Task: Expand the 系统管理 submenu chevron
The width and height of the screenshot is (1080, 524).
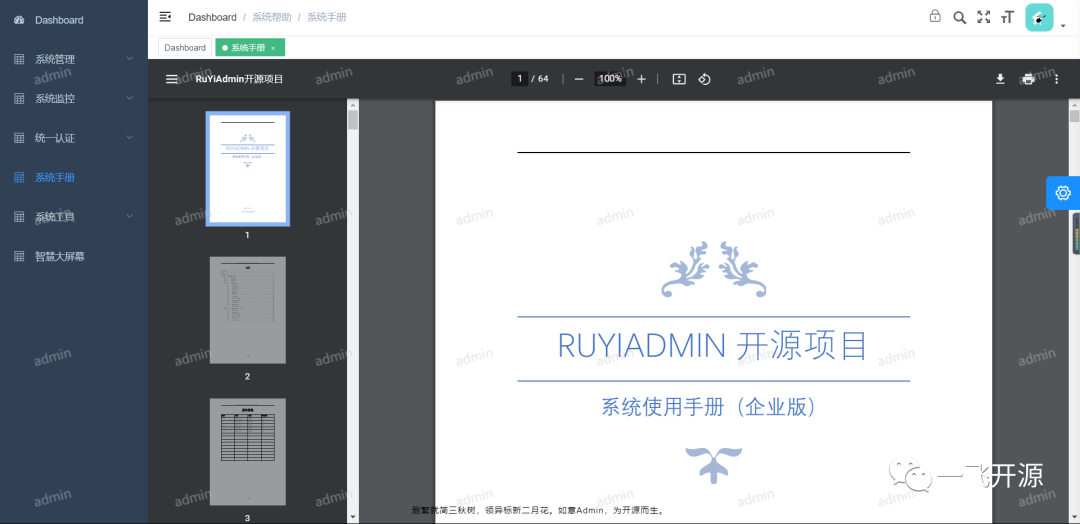Action: coord(129,59)
